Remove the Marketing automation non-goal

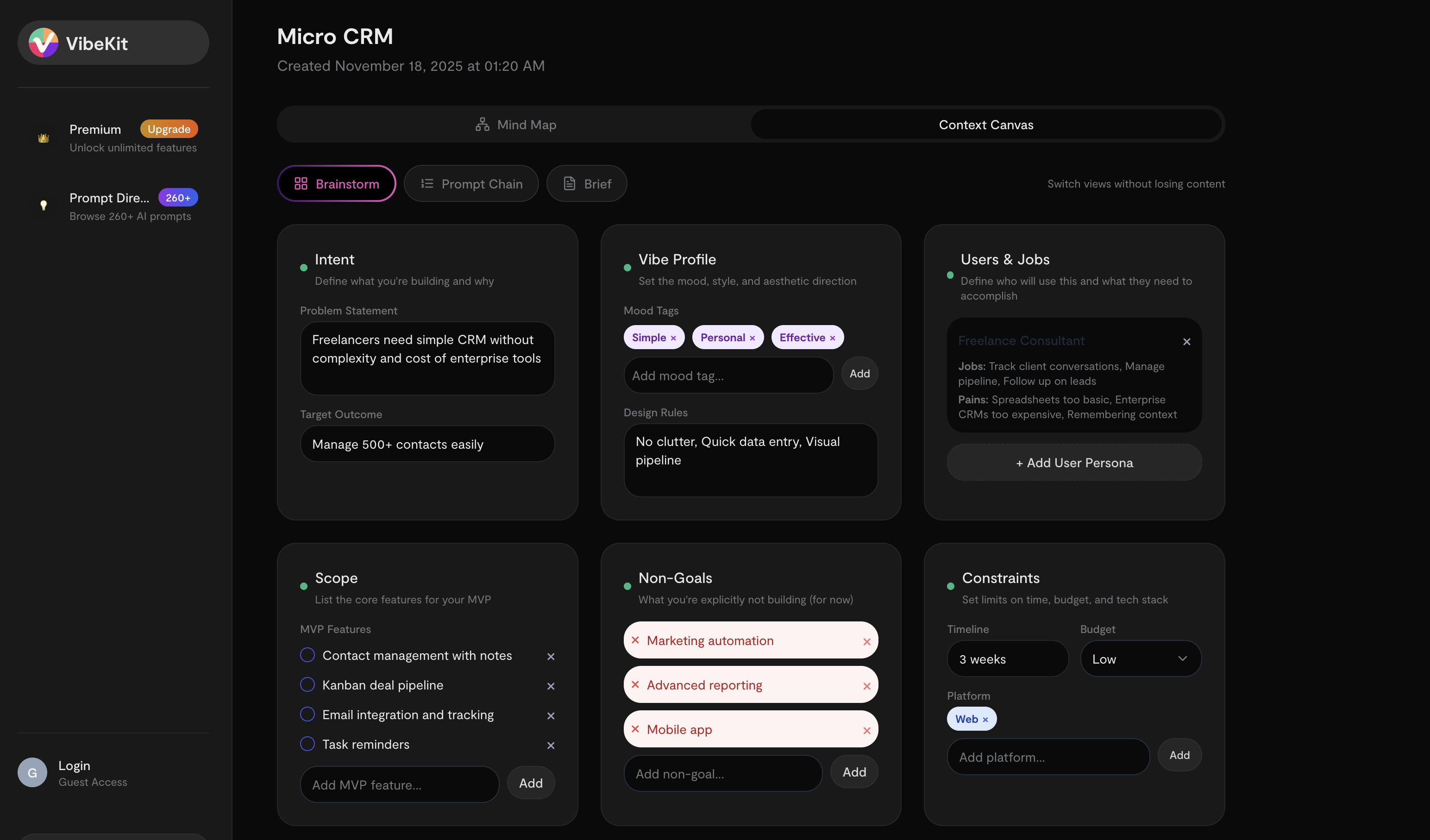pos(867,641)
